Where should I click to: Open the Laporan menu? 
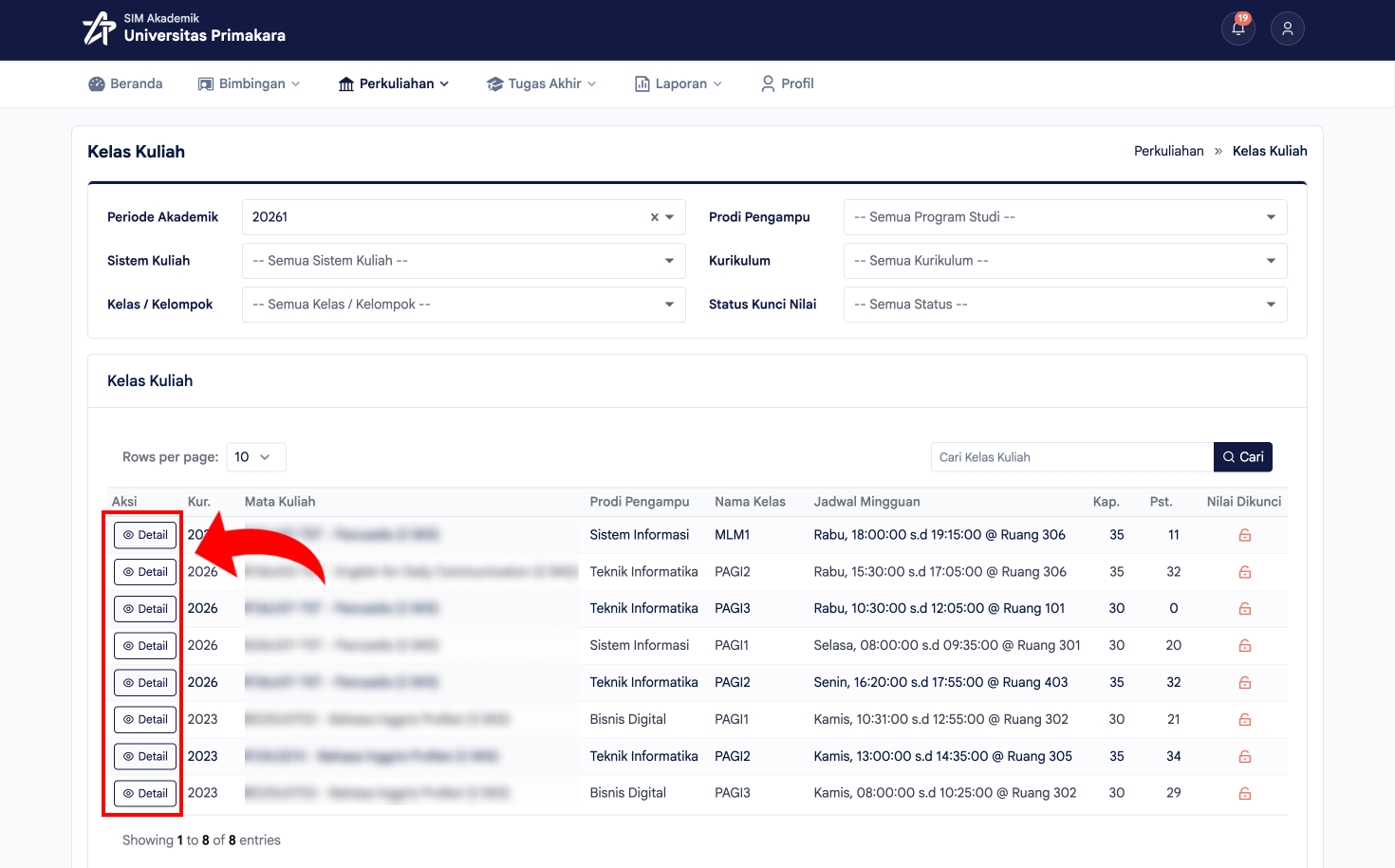(x=679, y=83)
